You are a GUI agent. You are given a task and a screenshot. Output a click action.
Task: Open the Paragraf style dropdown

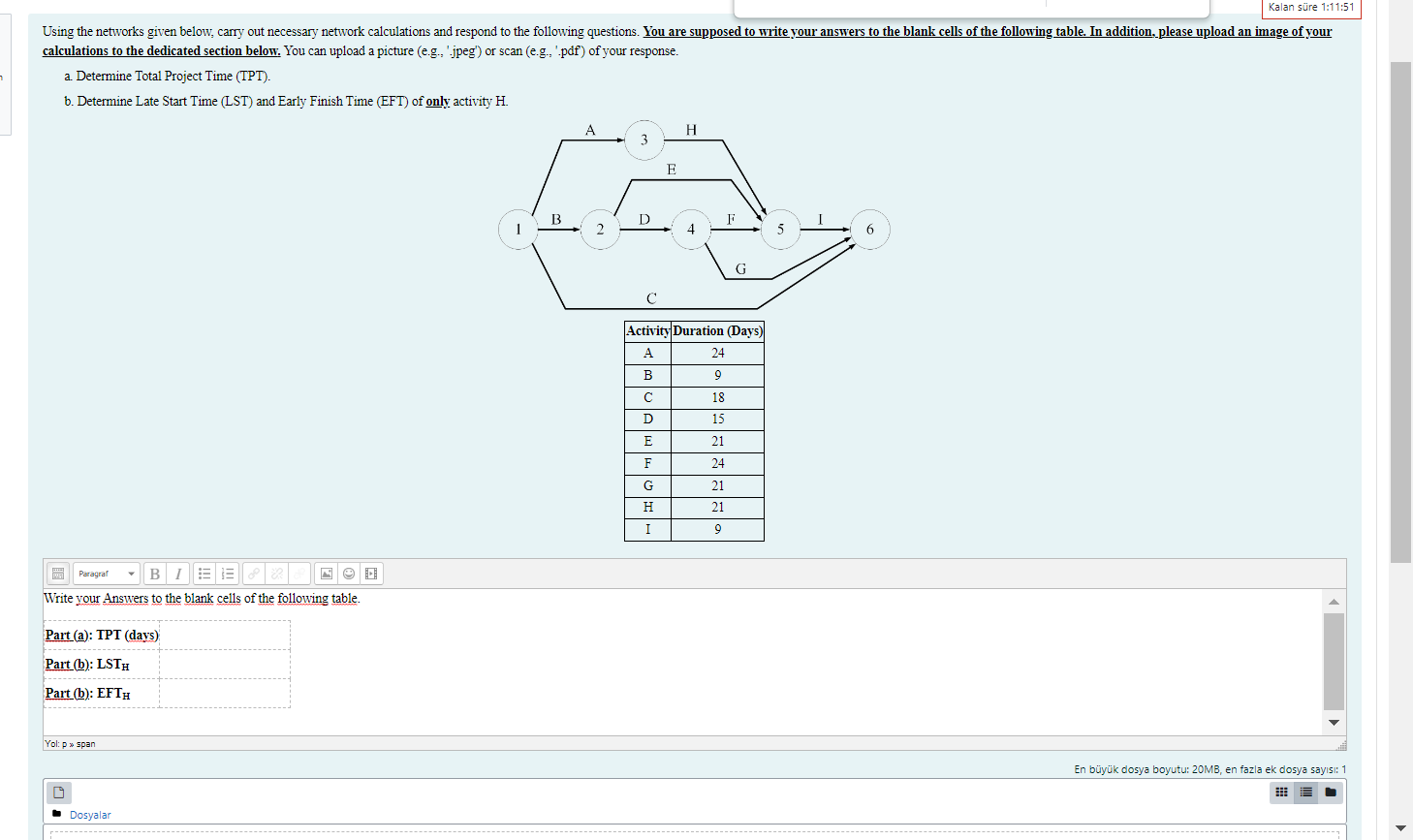(107, 573)
